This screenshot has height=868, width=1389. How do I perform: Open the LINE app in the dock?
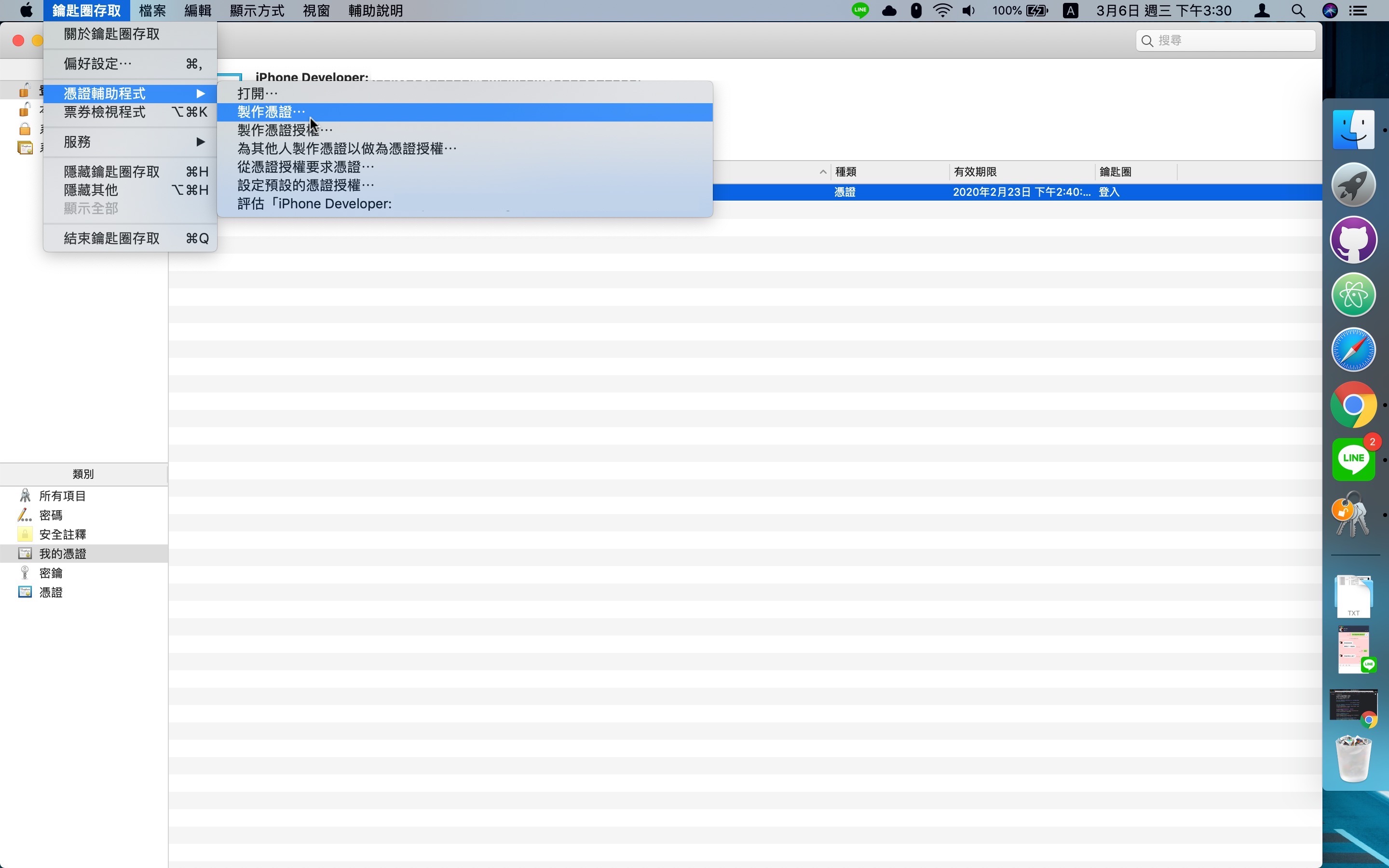pyautogui.click(x=1353, y=459)
